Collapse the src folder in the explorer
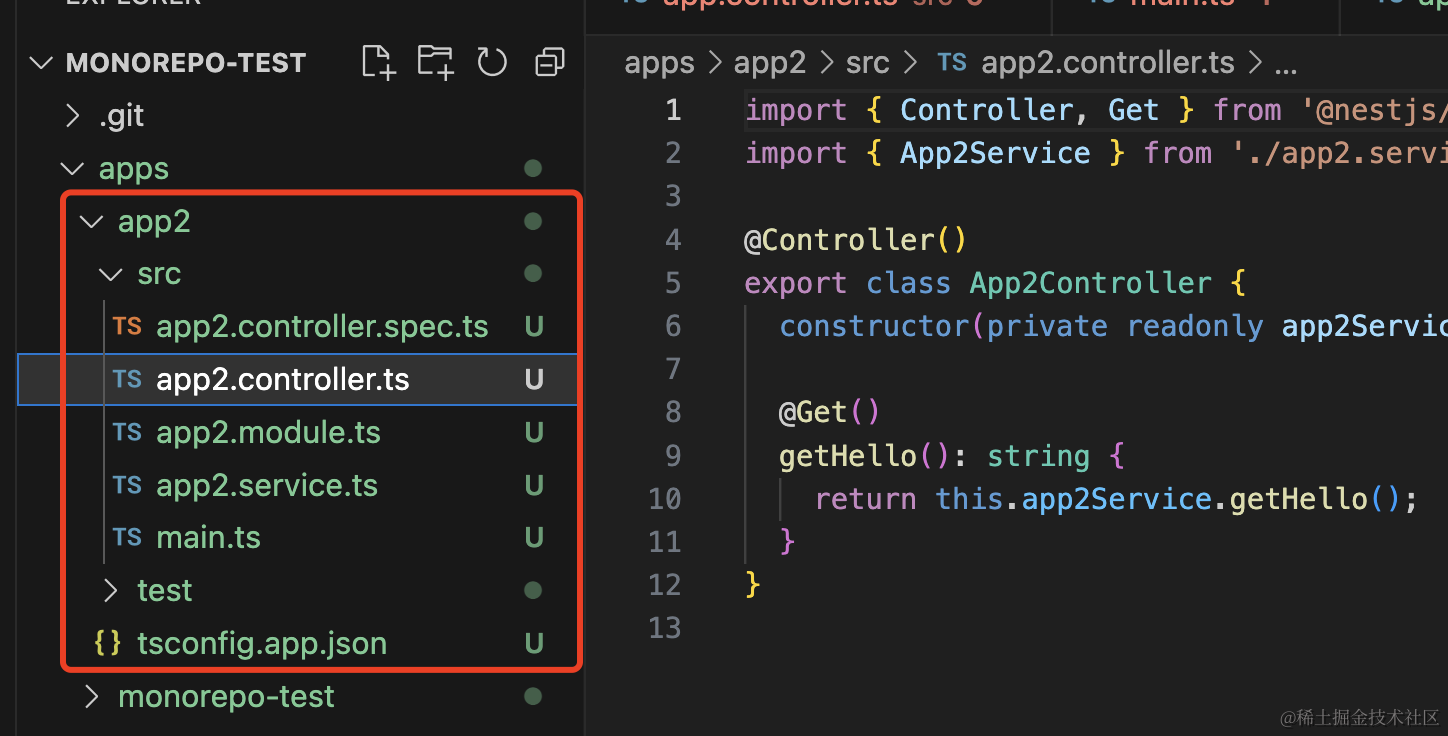 coord(111,274)
